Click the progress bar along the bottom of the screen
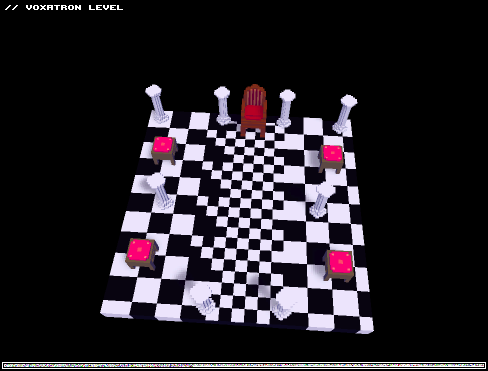488x371 pixels. [244, 365]
